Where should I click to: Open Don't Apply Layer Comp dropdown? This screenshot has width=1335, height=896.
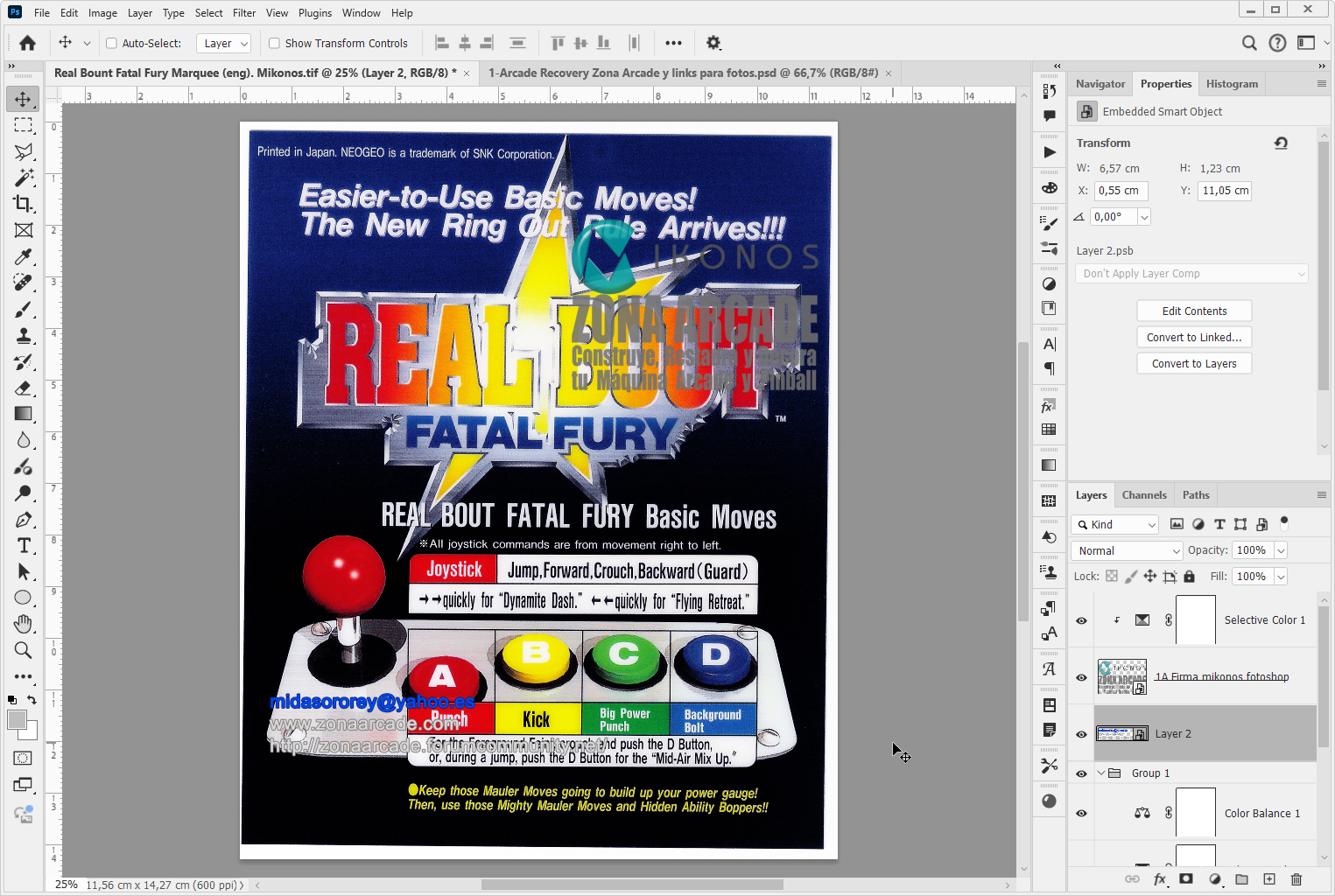pos(1192,274)
